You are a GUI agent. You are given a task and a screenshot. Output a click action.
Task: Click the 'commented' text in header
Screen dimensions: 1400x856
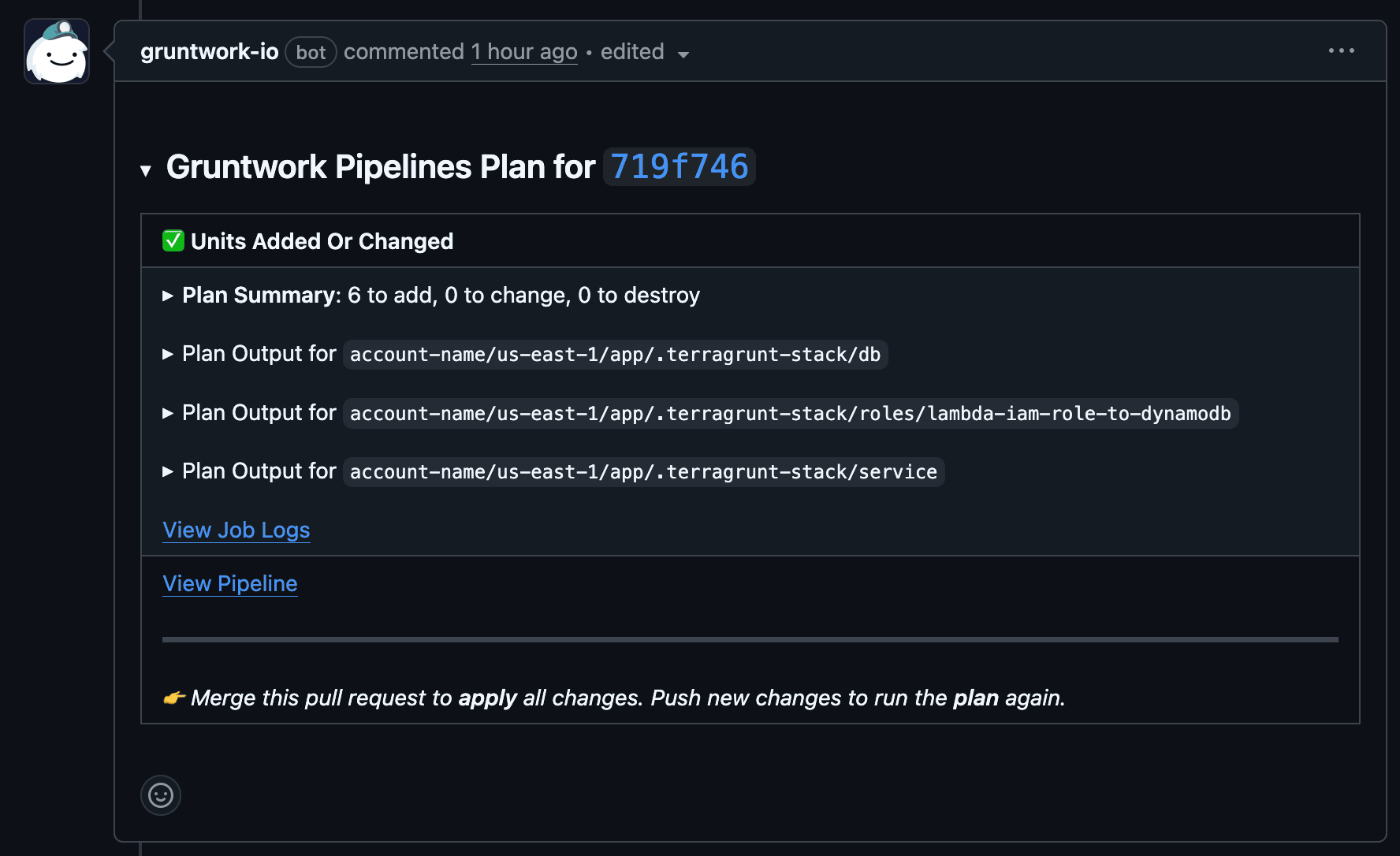point(404,52)
